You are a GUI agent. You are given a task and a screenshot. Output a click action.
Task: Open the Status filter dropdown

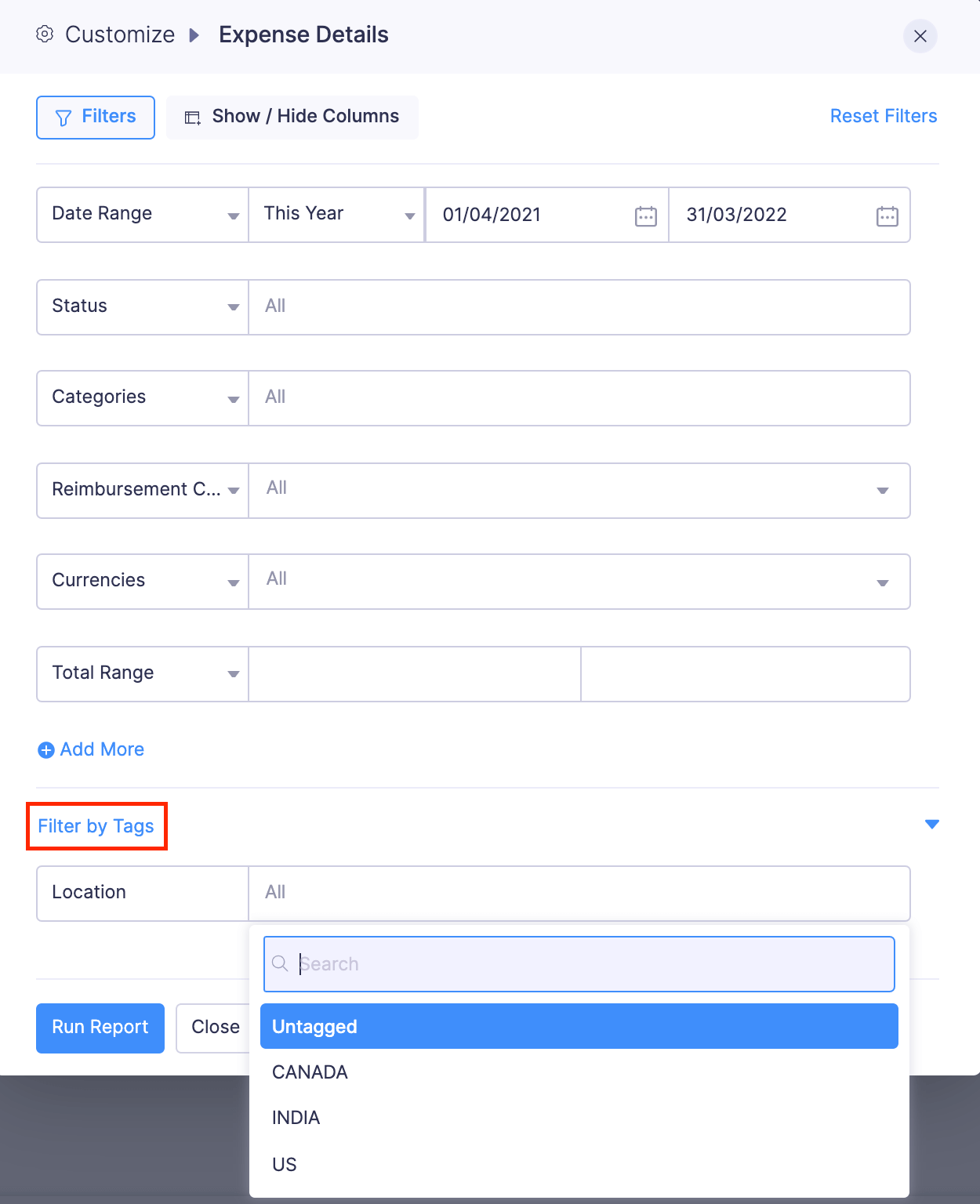point(233,306)
